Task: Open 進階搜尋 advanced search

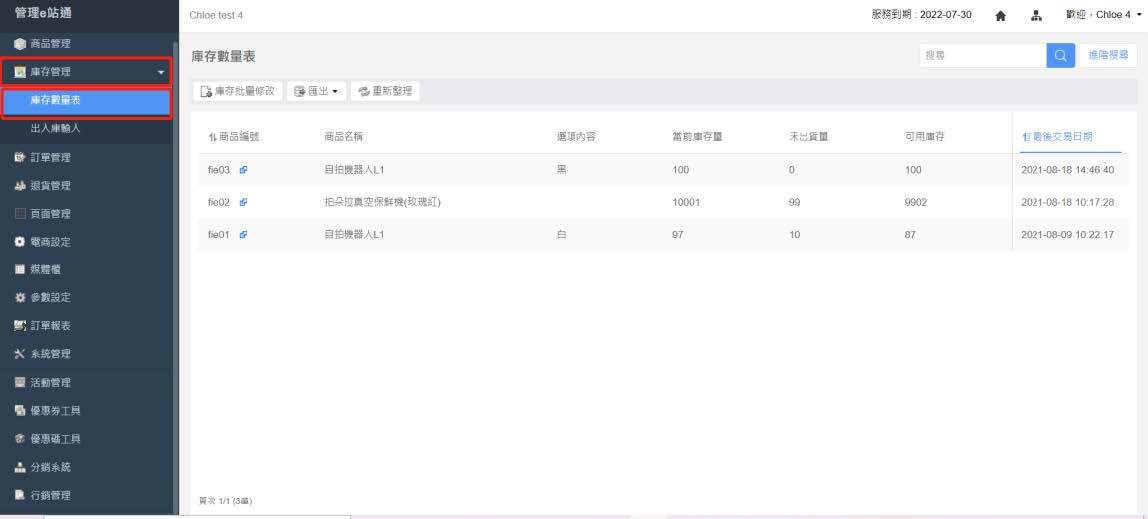Action: point(1108,56)
